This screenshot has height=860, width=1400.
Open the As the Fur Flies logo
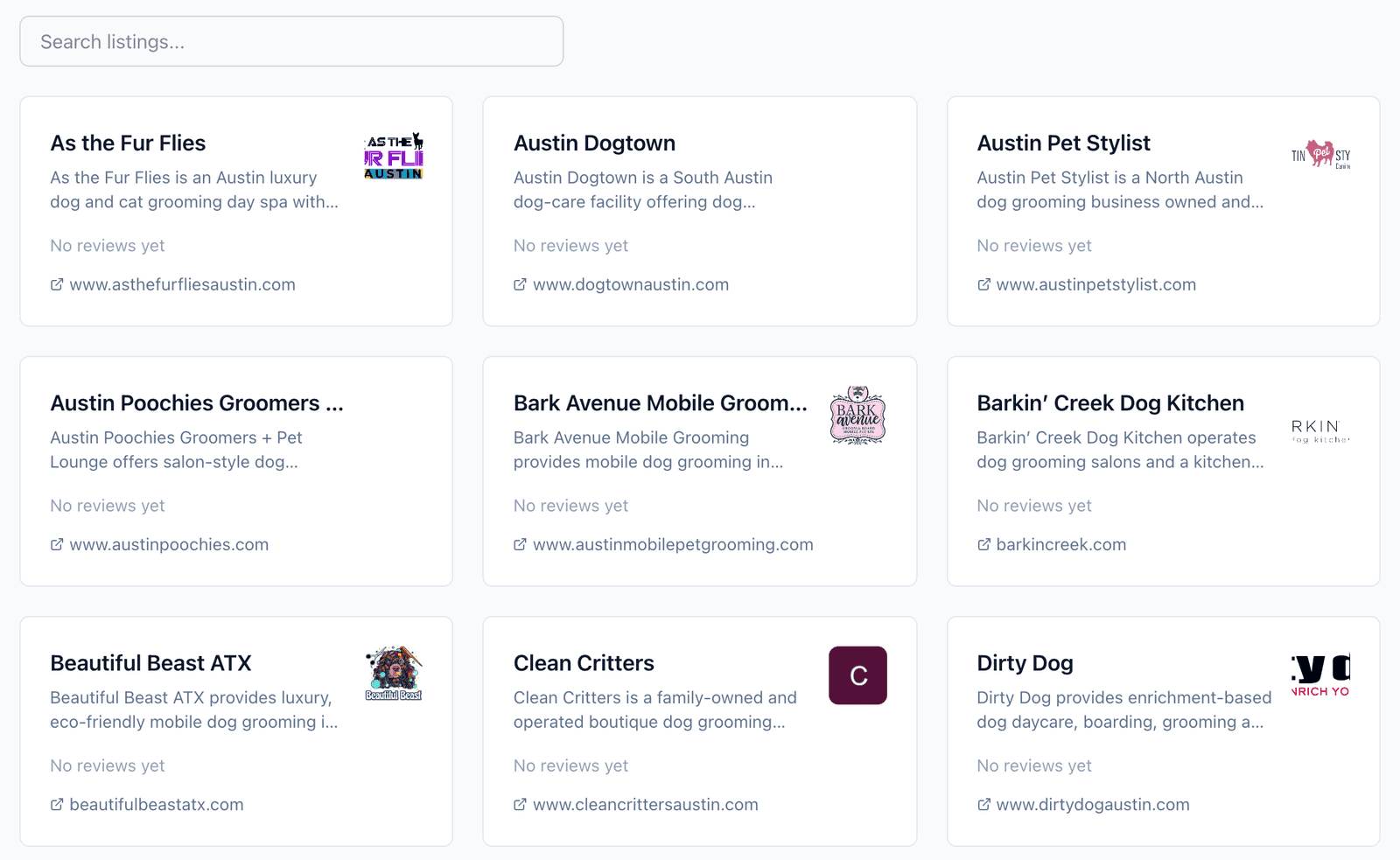pos(394,156)
